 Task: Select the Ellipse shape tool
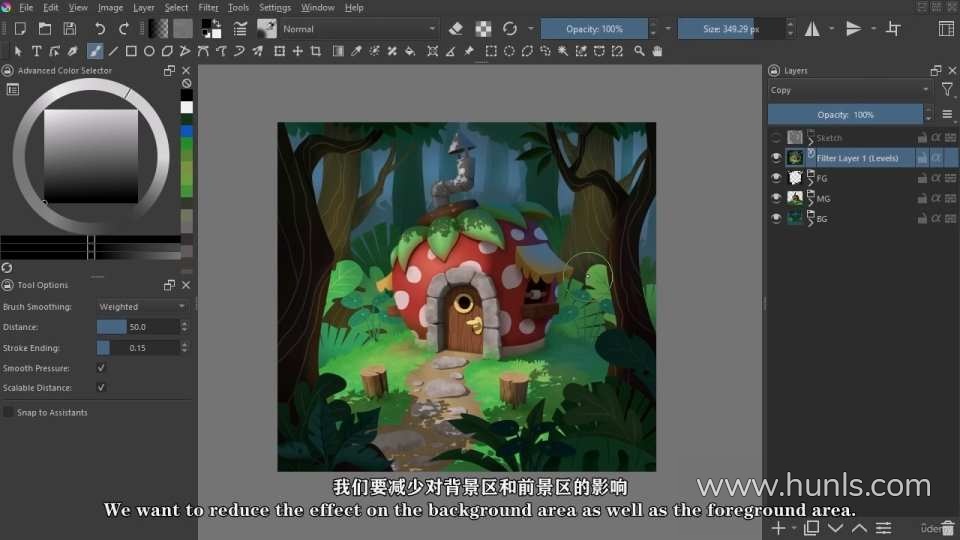149,51
